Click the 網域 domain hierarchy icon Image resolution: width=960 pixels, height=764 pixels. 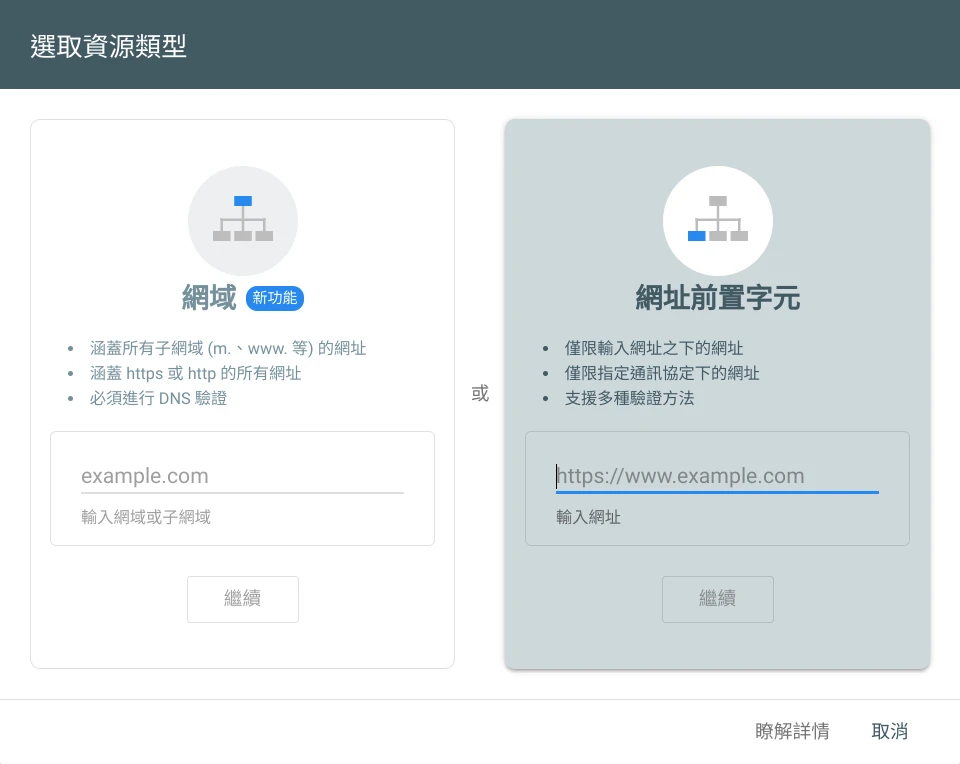click(x=243, y=221)
